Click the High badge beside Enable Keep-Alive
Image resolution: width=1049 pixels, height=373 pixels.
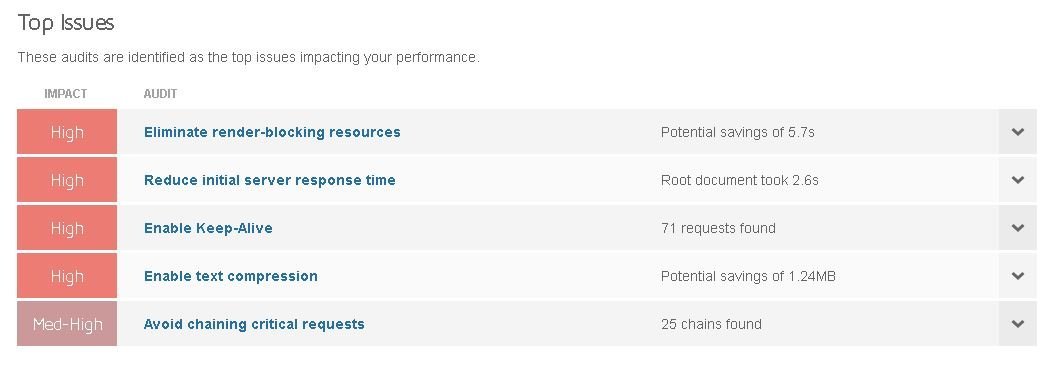click(x=67, y=229)
